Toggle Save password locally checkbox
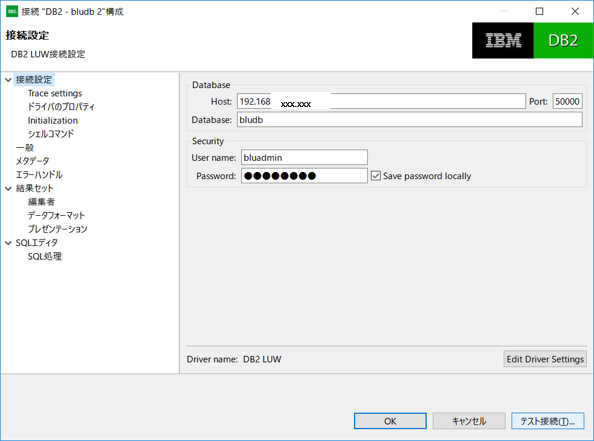Image resolution: width=594 pixels, height=441 pixels. click(375, 176)
